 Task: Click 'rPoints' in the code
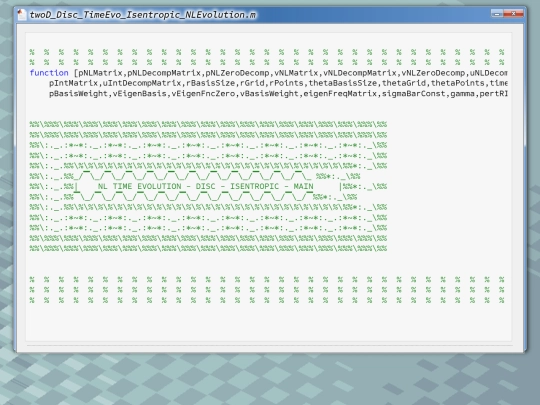(286, 83)
